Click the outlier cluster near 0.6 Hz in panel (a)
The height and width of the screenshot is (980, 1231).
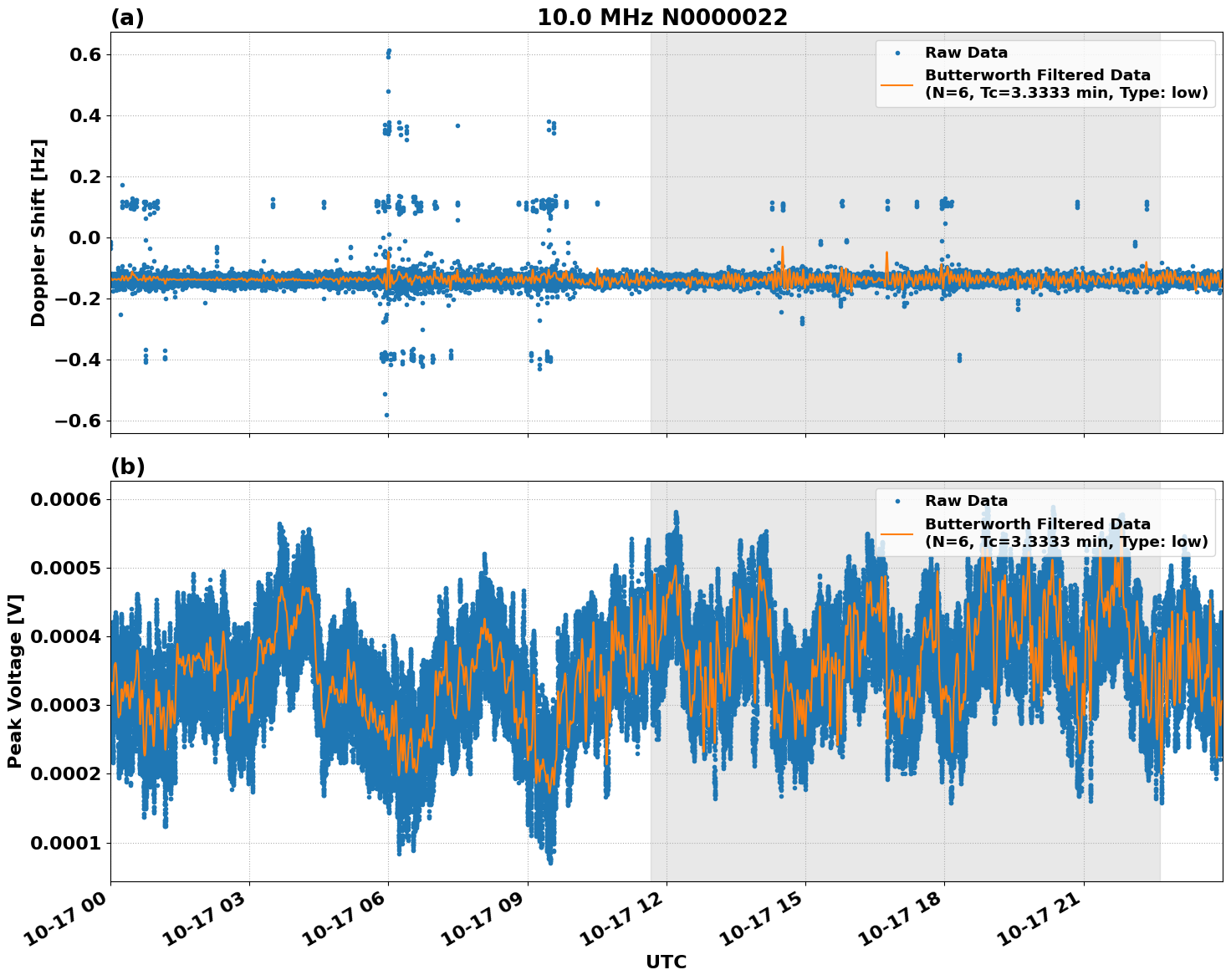(388, 54)
